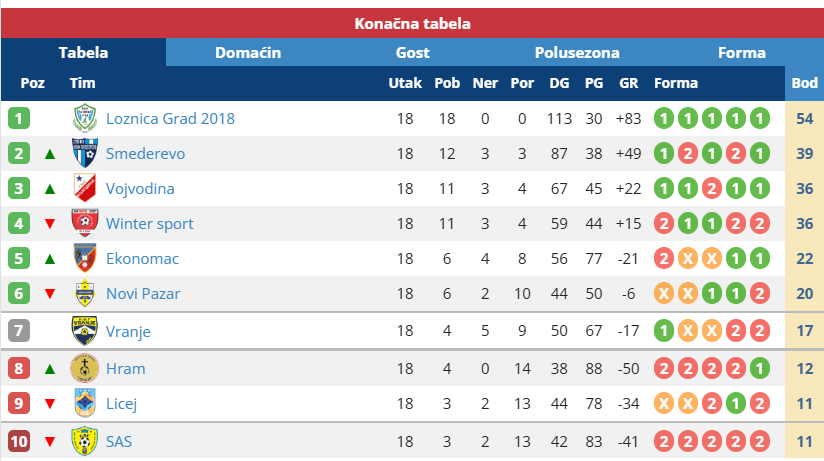Click the Winter sport club crest
Image resolution: width=824 pixels, height=461 pixels.
[85, 224]
